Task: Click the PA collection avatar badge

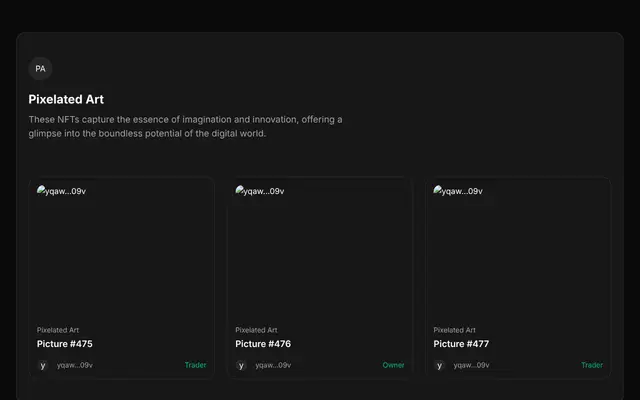Action: tap(40, 69)
